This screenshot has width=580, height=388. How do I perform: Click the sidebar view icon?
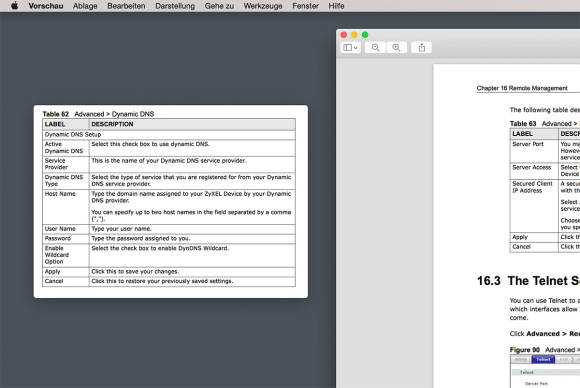tap(347, 47)
